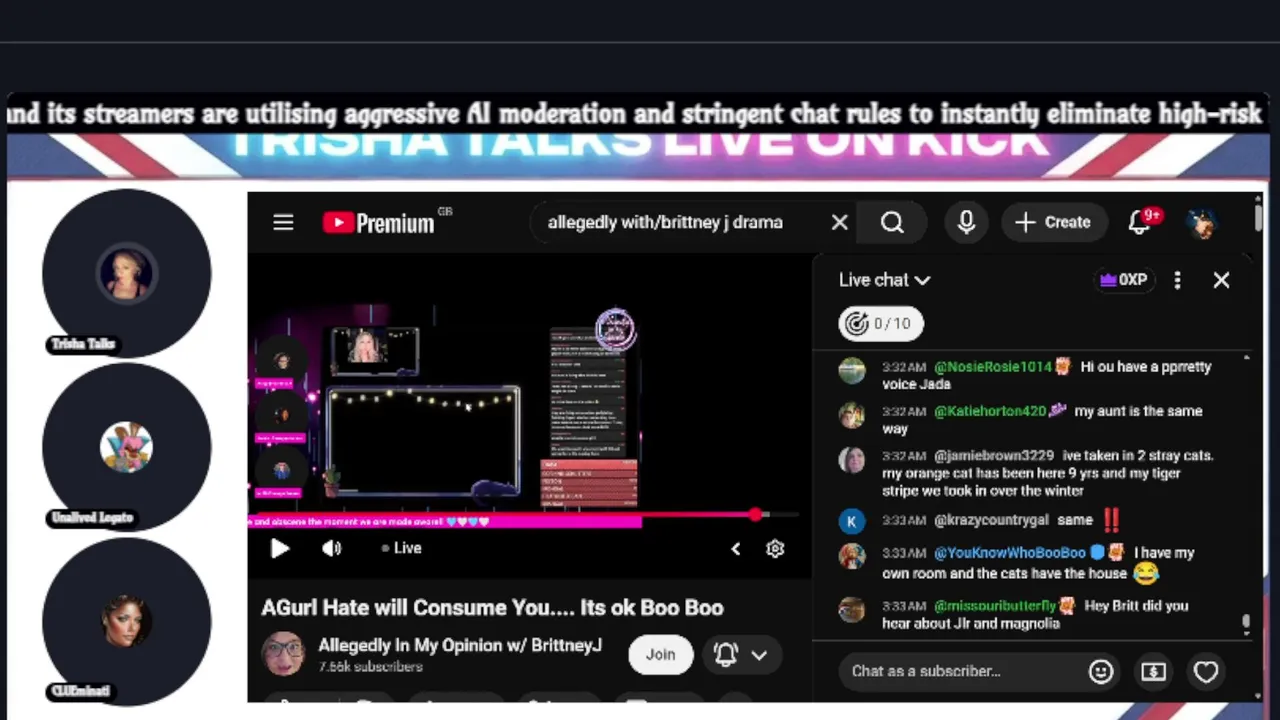Open the 0 / 10 goal chip

click(x=880, y=323)
